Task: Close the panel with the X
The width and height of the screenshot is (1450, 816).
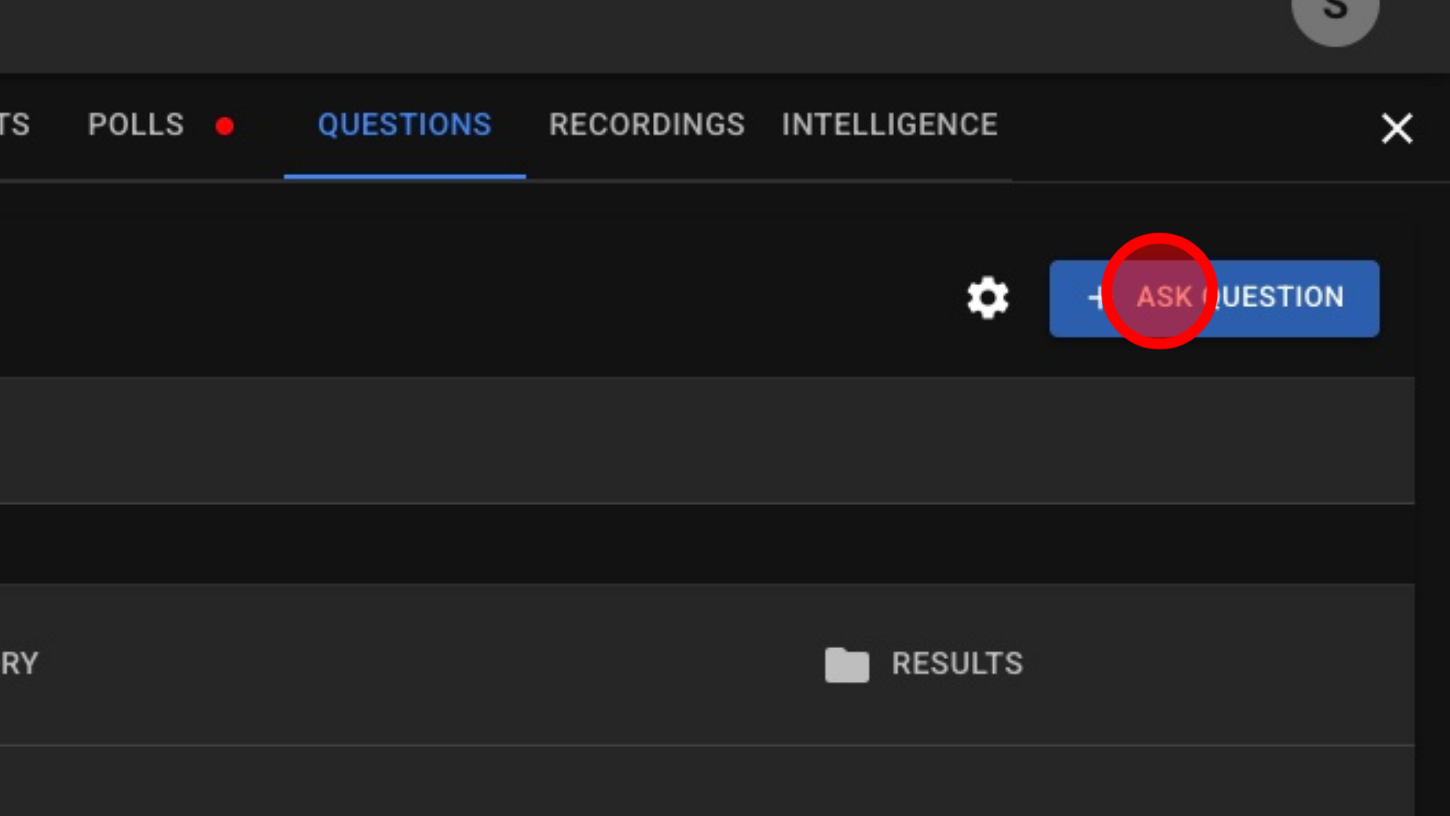Action: click(x=1396, y=128)
